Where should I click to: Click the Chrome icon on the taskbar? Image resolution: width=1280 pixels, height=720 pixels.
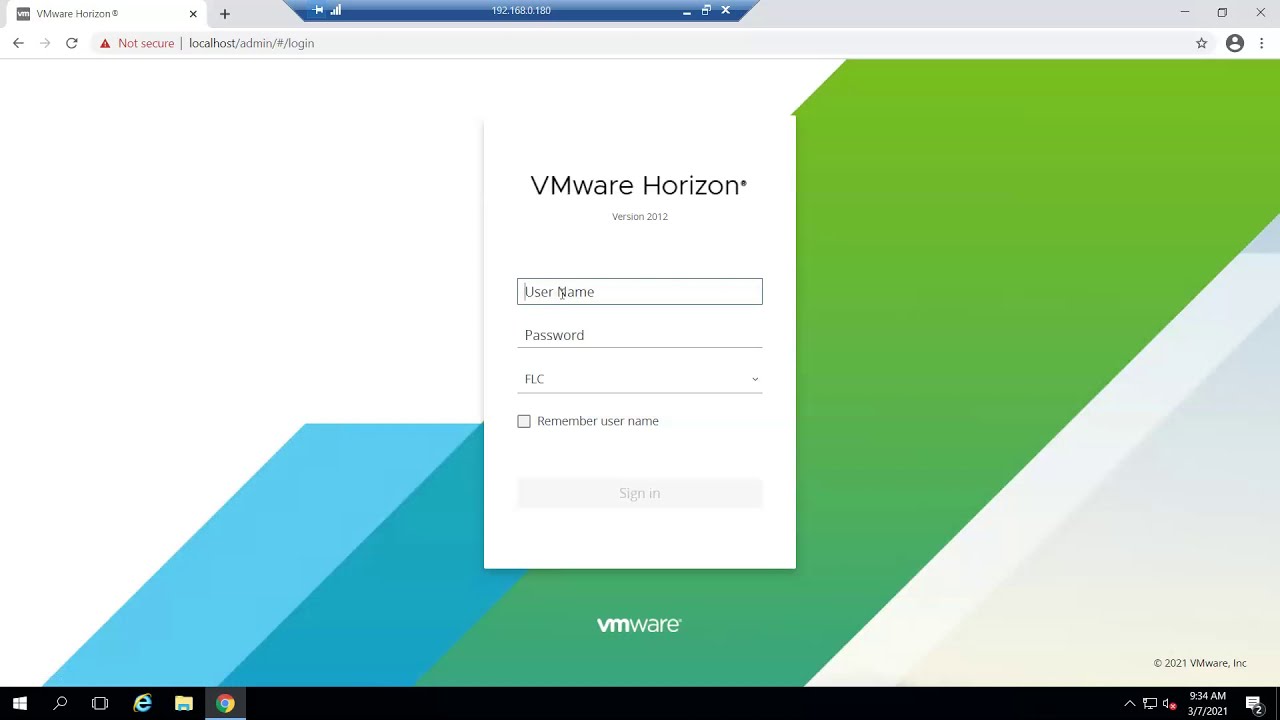pos(225,703)
